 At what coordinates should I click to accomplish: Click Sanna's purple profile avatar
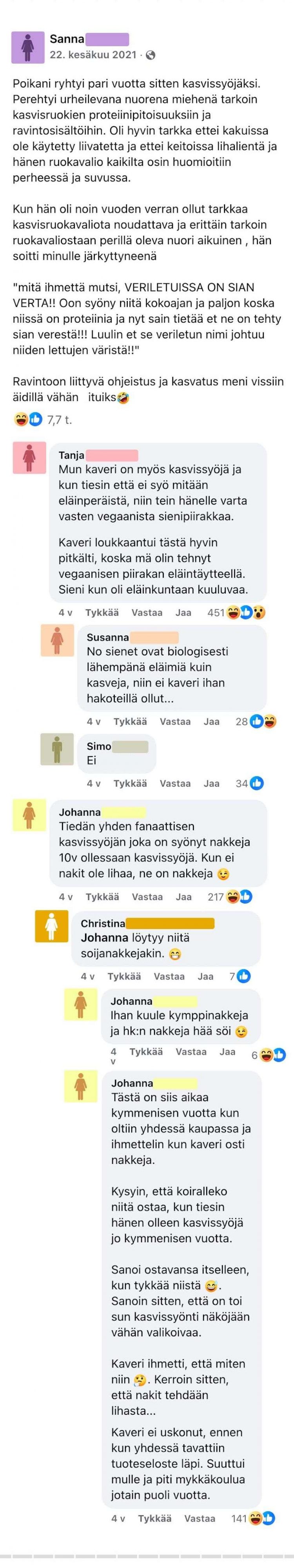28,47
